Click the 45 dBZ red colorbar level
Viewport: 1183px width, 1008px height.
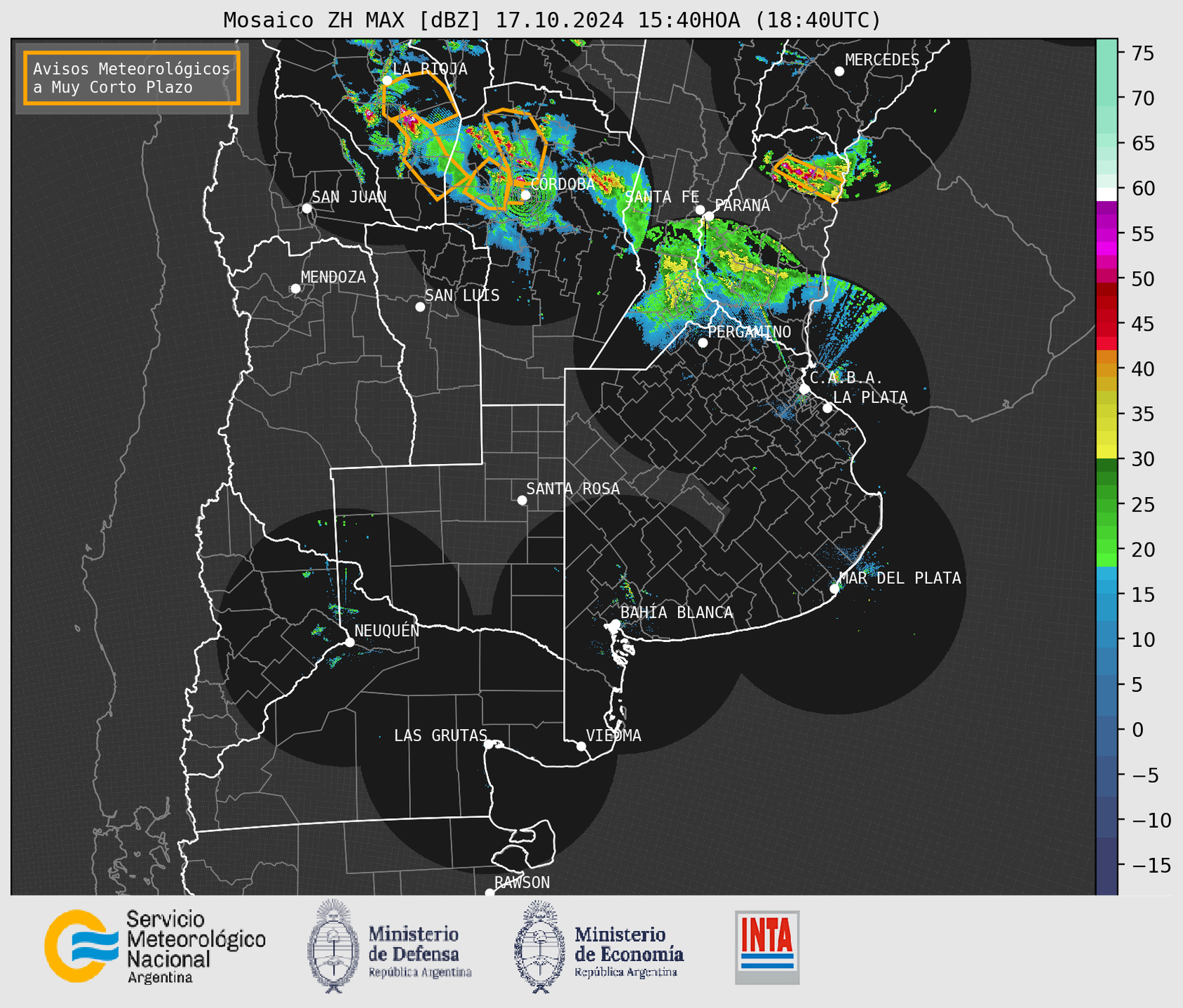(1107, 325)
